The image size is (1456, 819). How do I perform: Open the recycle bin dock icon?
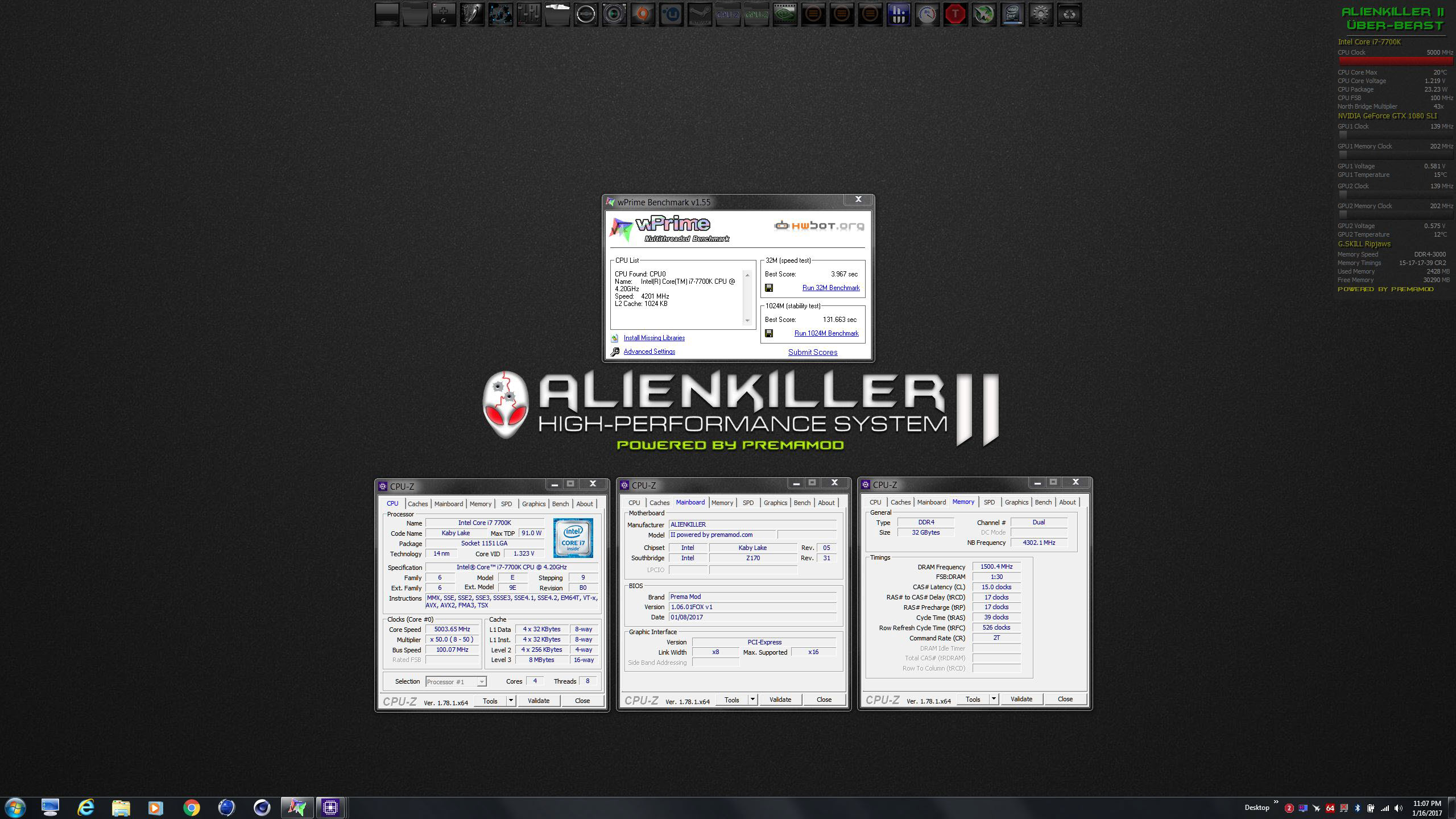coord(1069,15)
